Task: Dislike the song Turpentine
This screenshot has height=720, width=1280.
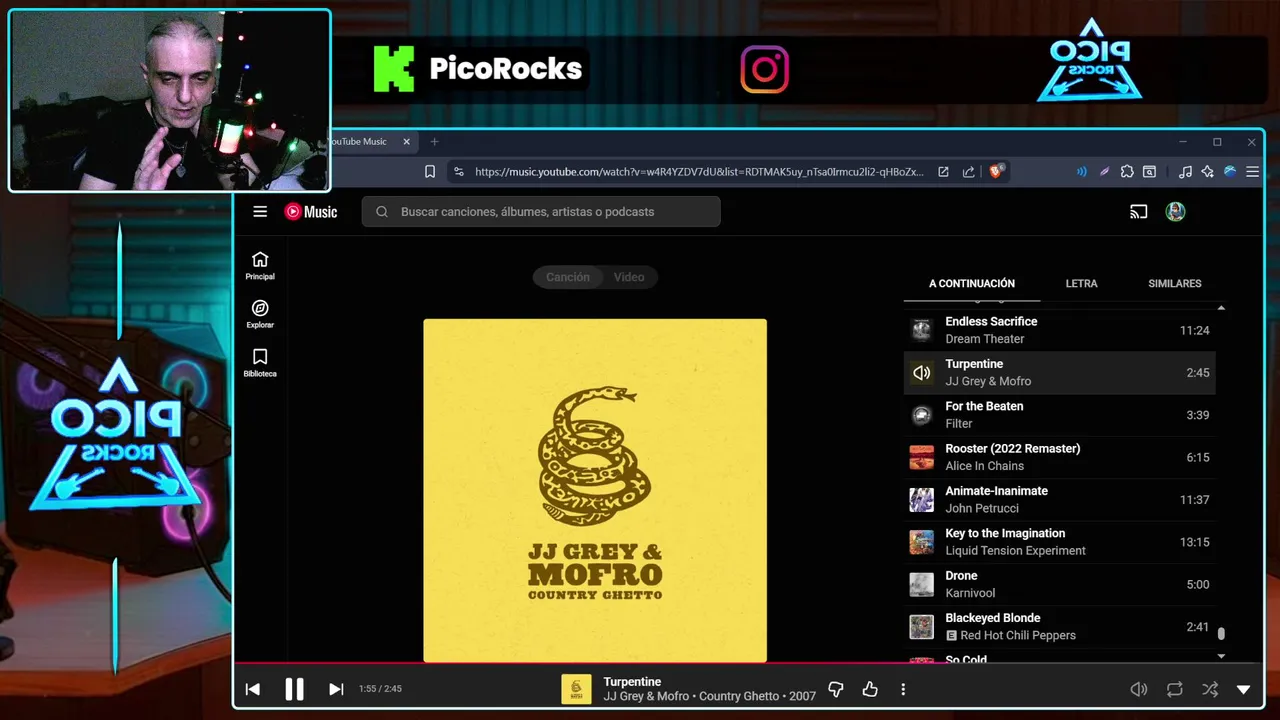Action: [836, 689]
